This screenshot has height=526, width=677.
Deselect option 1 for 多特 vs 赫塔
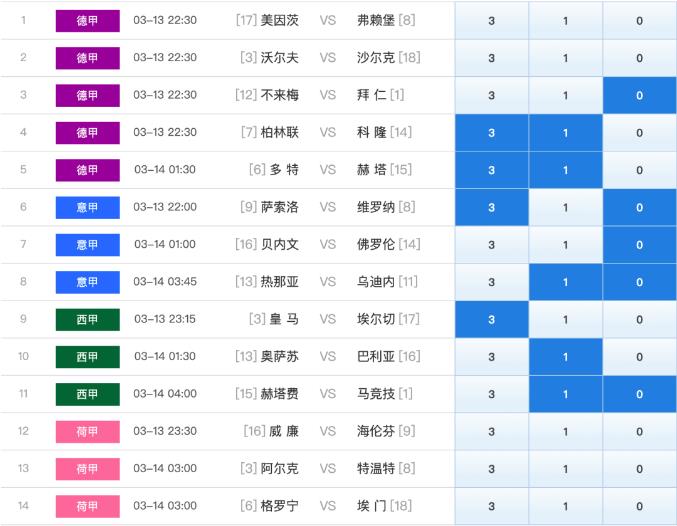566,170
